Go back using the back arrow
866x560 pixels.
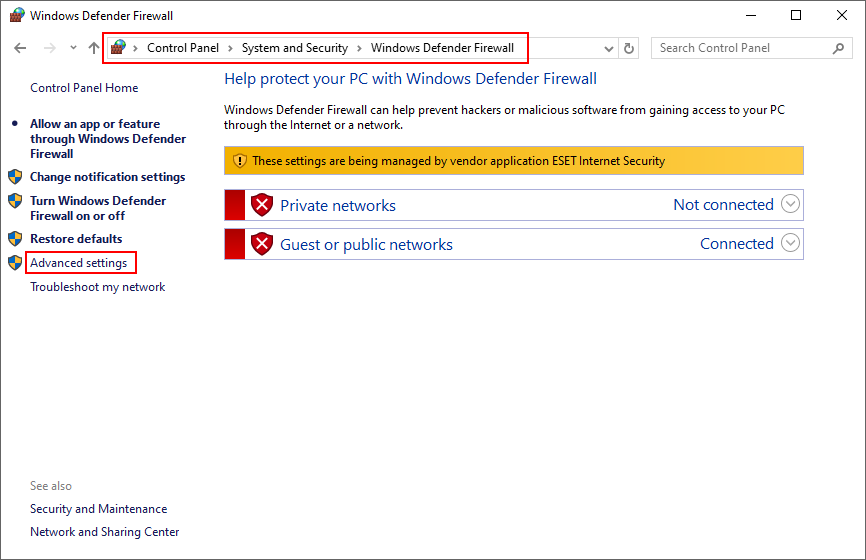click(20, 48)
